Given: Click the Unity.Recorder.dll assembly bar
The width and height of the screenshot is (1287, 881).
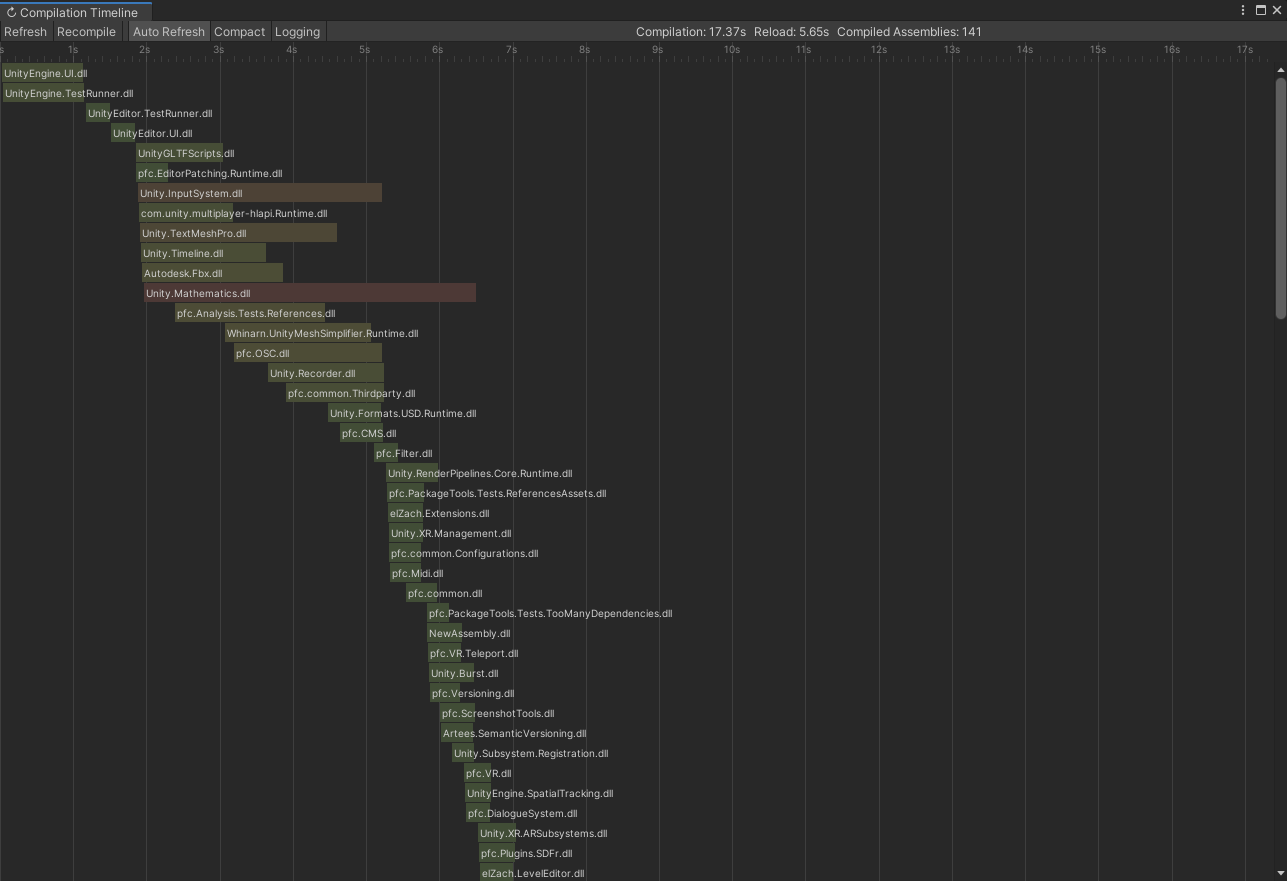Looking at the screenshot, I should 326,373.
